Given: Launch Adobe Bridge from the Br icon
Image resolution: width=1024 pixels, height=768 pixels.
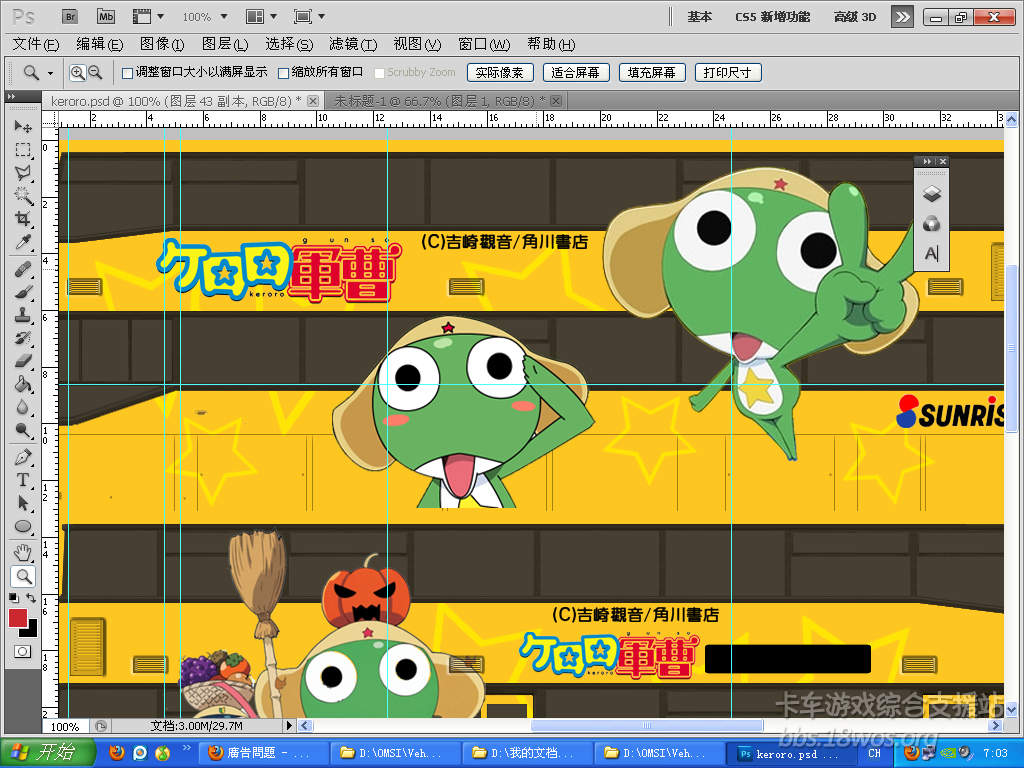Looking at the screenshot, I should pos(71,16).
